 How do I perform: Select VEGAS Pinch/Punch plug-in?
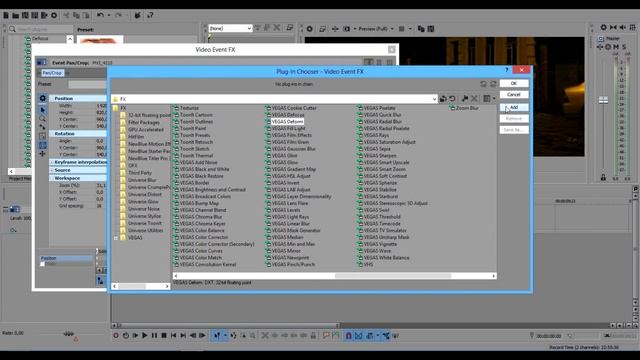click(x=293, y=264)
